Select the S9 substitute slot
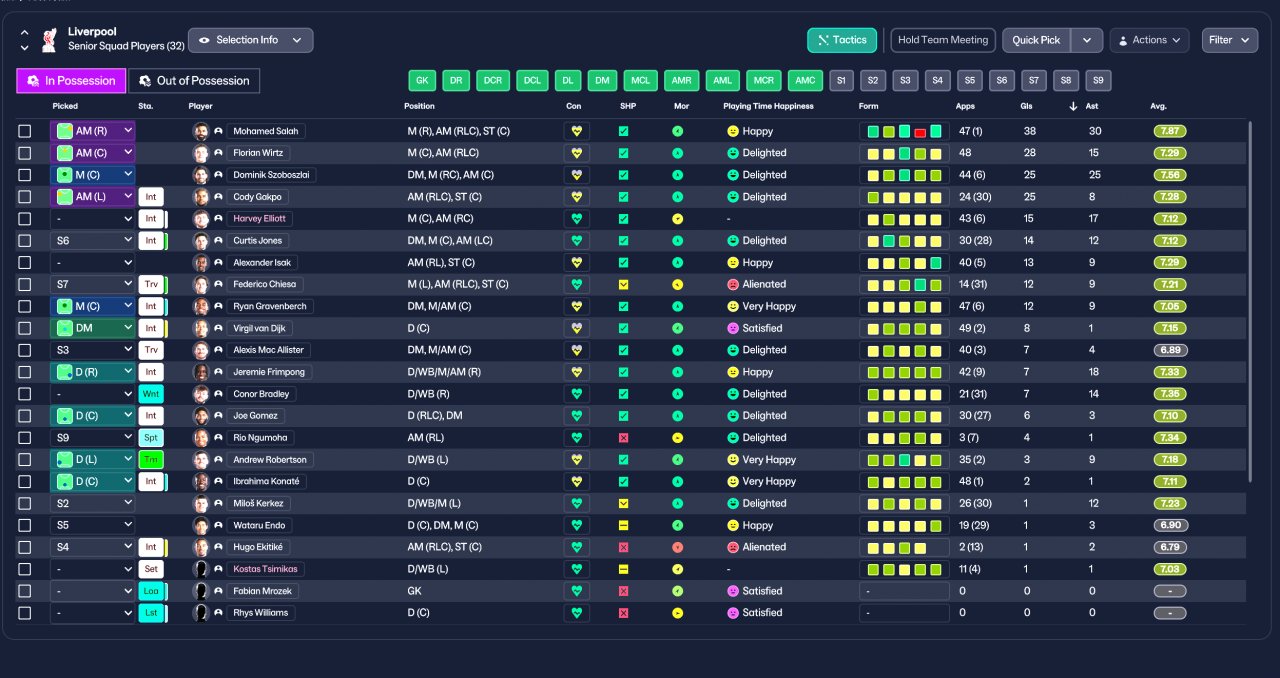1280x678 pixels. click(x=1098, y=81)
